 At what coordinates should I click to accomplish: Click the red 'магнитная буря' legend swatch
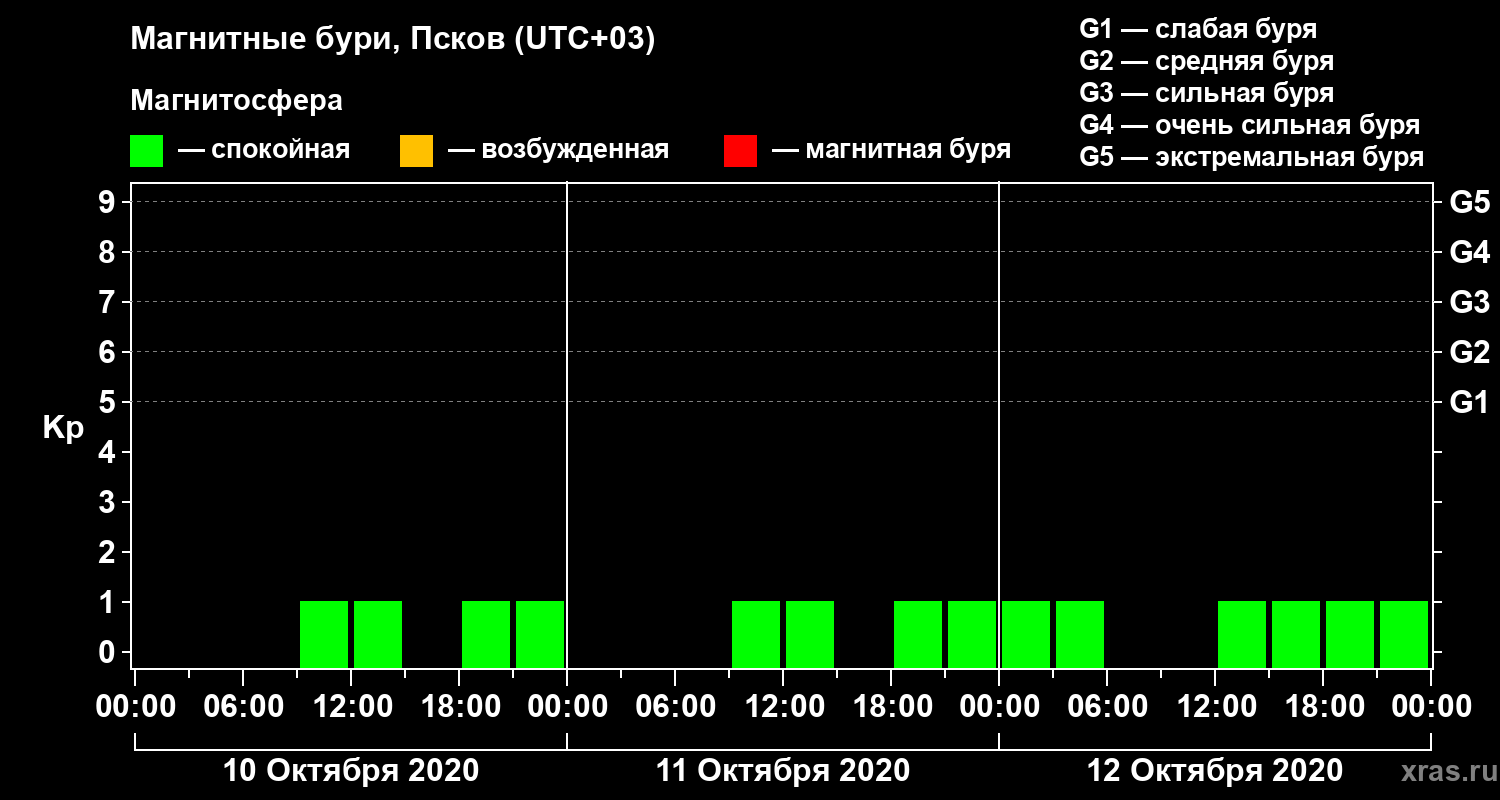(740, 151)
